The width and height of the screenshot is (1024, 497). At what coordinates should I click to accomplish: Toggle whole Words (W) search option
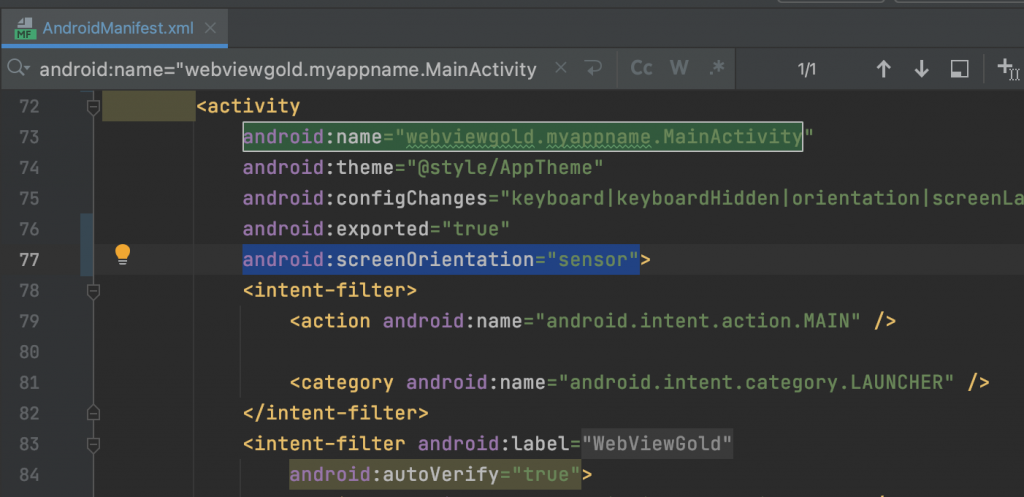679,69
